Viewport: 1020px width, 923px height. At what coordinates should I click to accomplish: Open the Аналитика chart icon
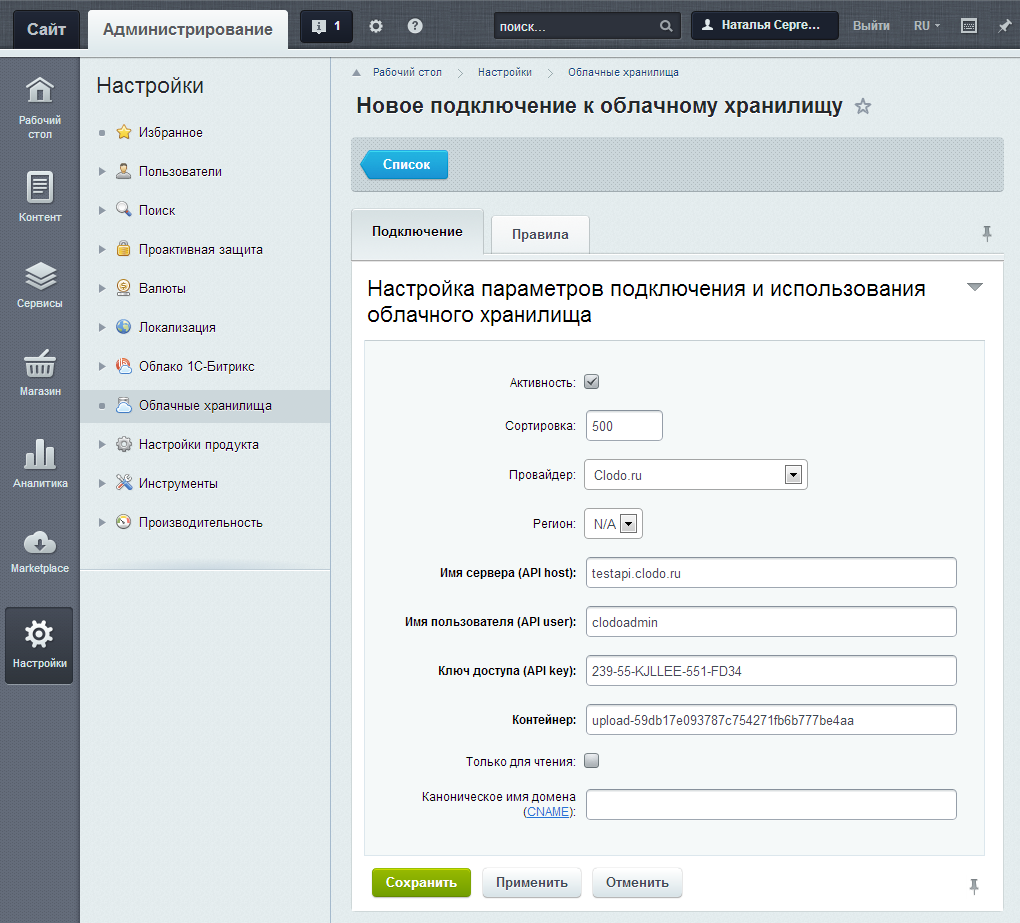(x=40, y=455)
